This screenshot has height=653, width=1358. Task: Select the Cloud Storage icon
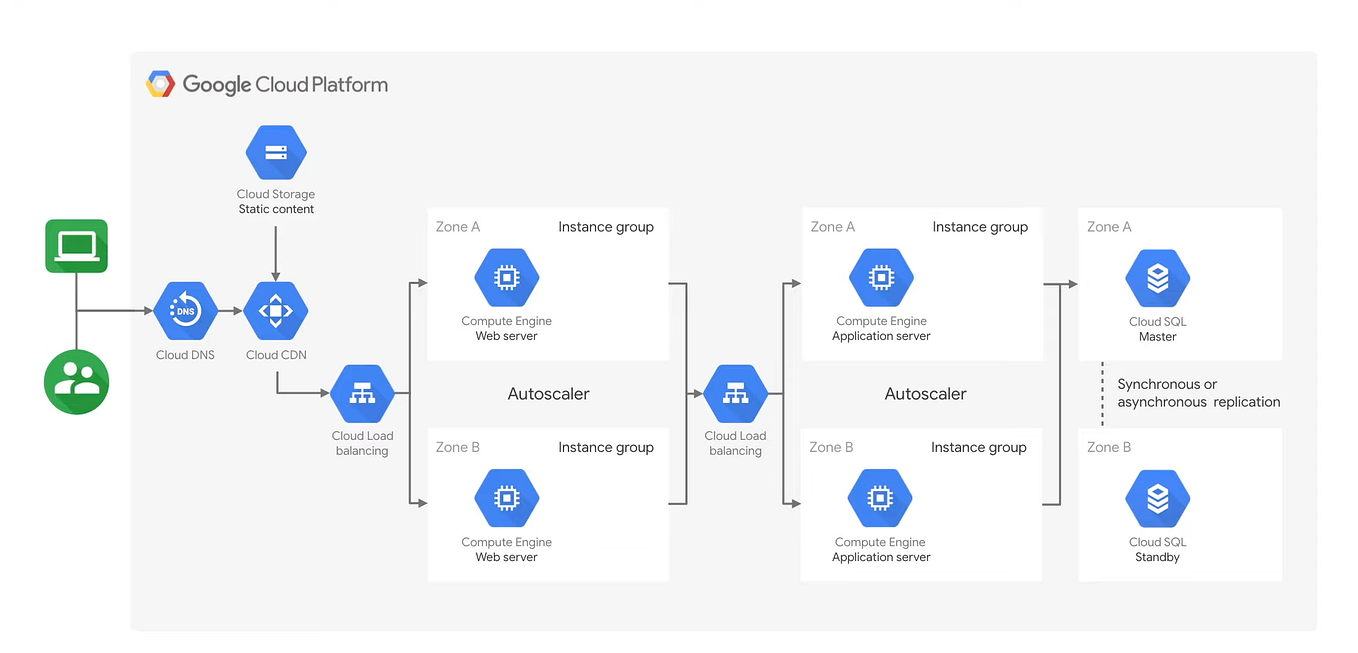276,150
